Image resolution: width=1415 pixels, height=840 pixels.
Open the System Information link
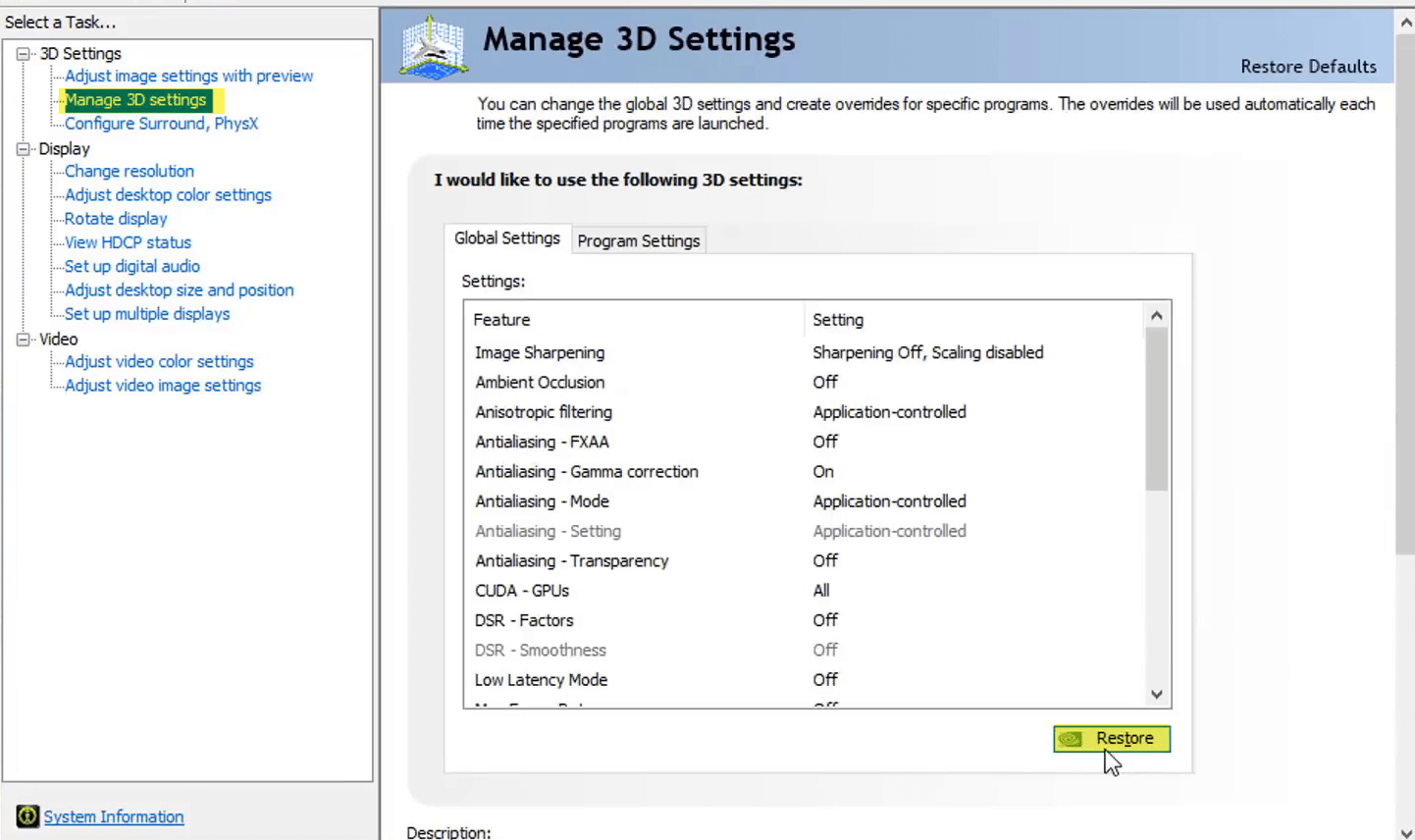[x=114, y=816]
